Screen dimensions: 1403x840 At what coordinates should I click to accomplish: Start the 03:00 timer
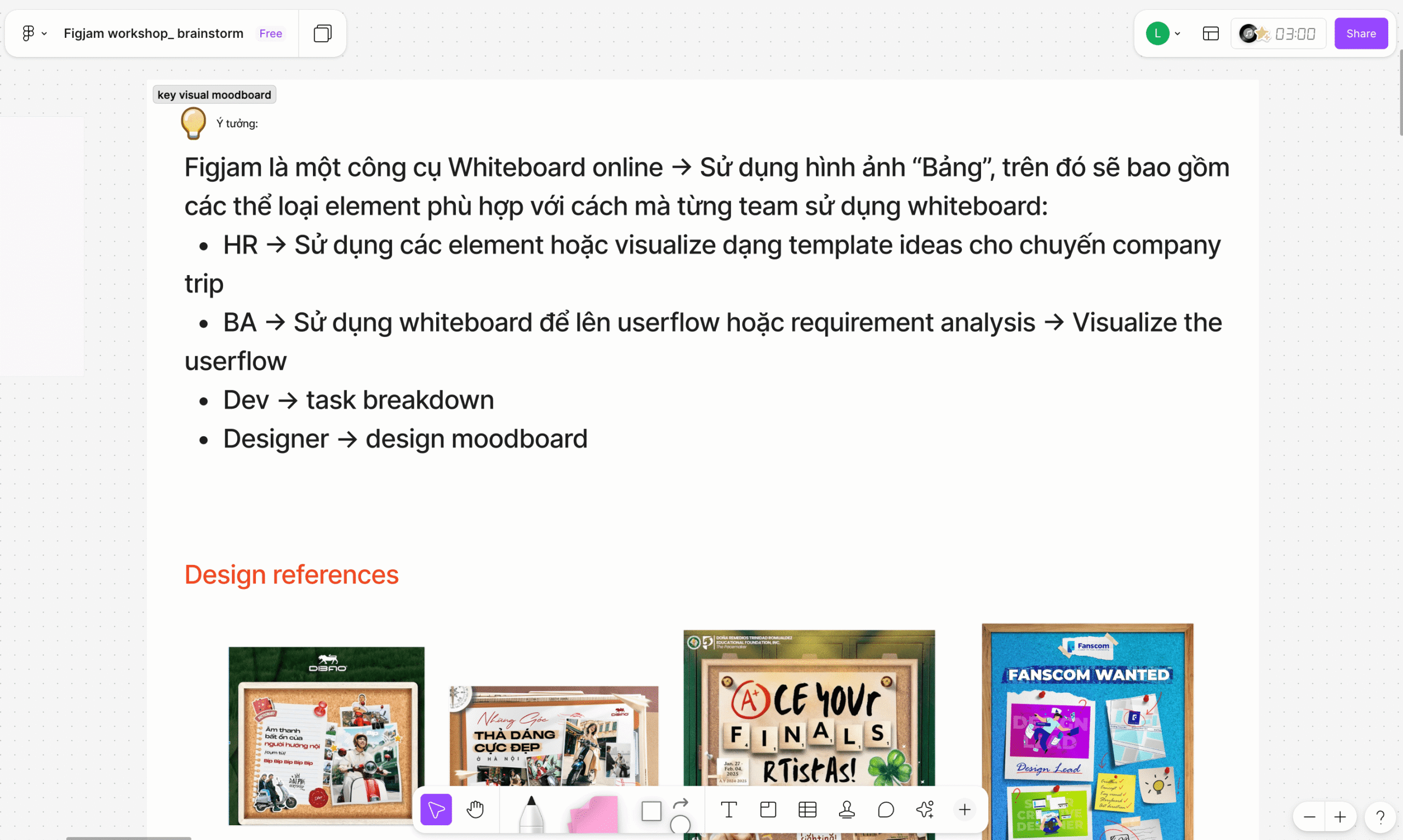click(1294, 34)
